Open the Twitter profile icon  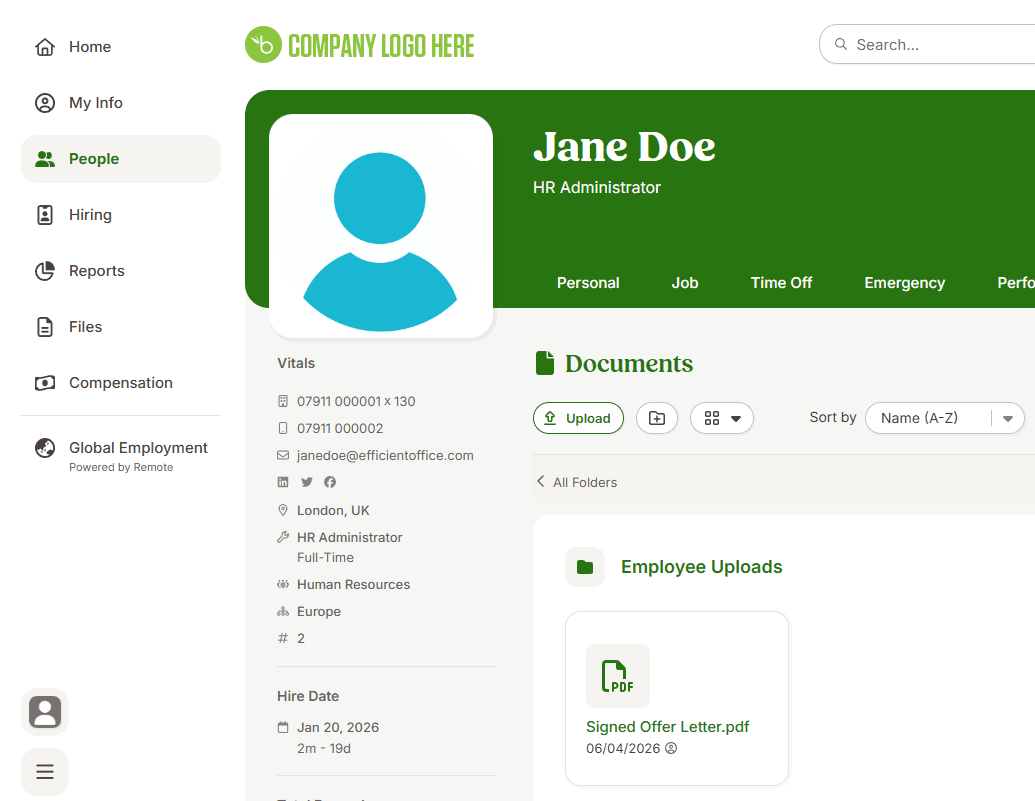click(307, 482)
